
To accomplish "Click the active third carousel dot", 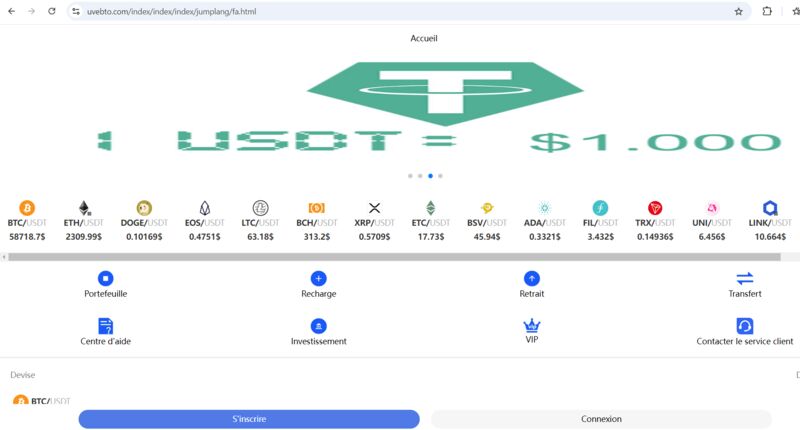I will (x=430, y=176).
